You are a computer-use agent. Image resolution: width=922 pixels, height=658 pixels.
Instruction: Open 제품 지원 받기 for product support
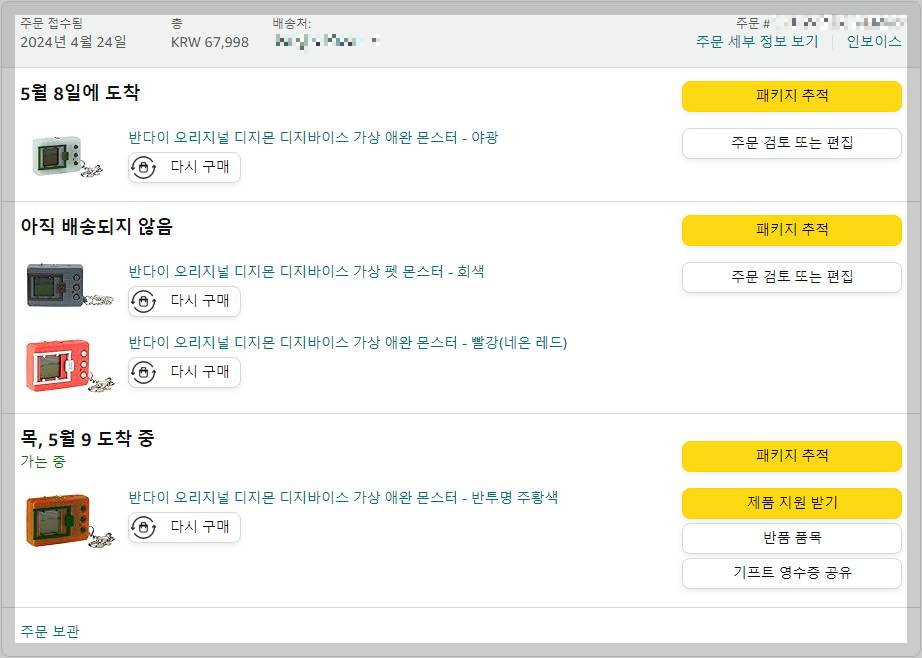coord(791,503)
